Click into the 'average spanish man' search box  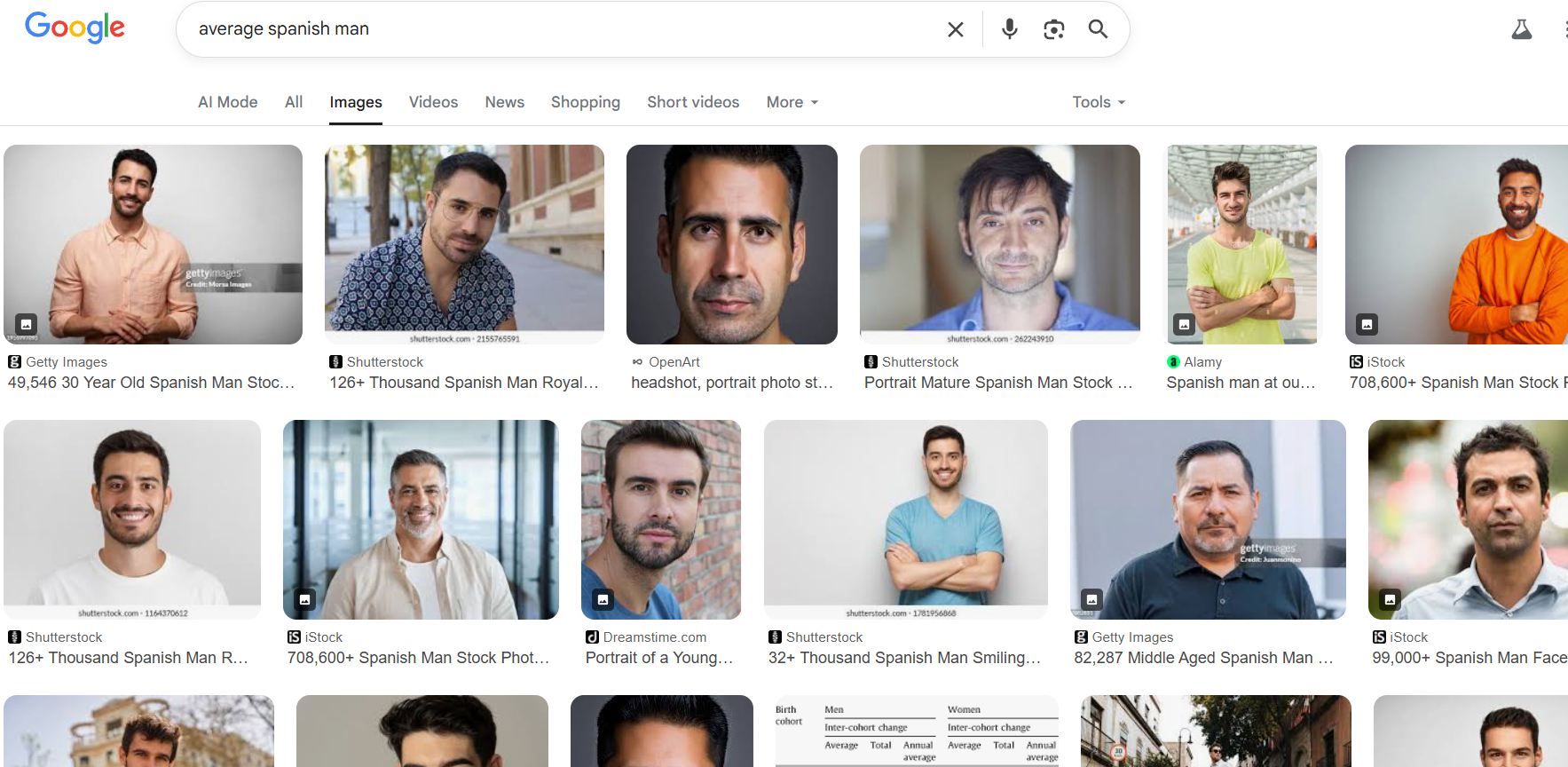point(568,29)
